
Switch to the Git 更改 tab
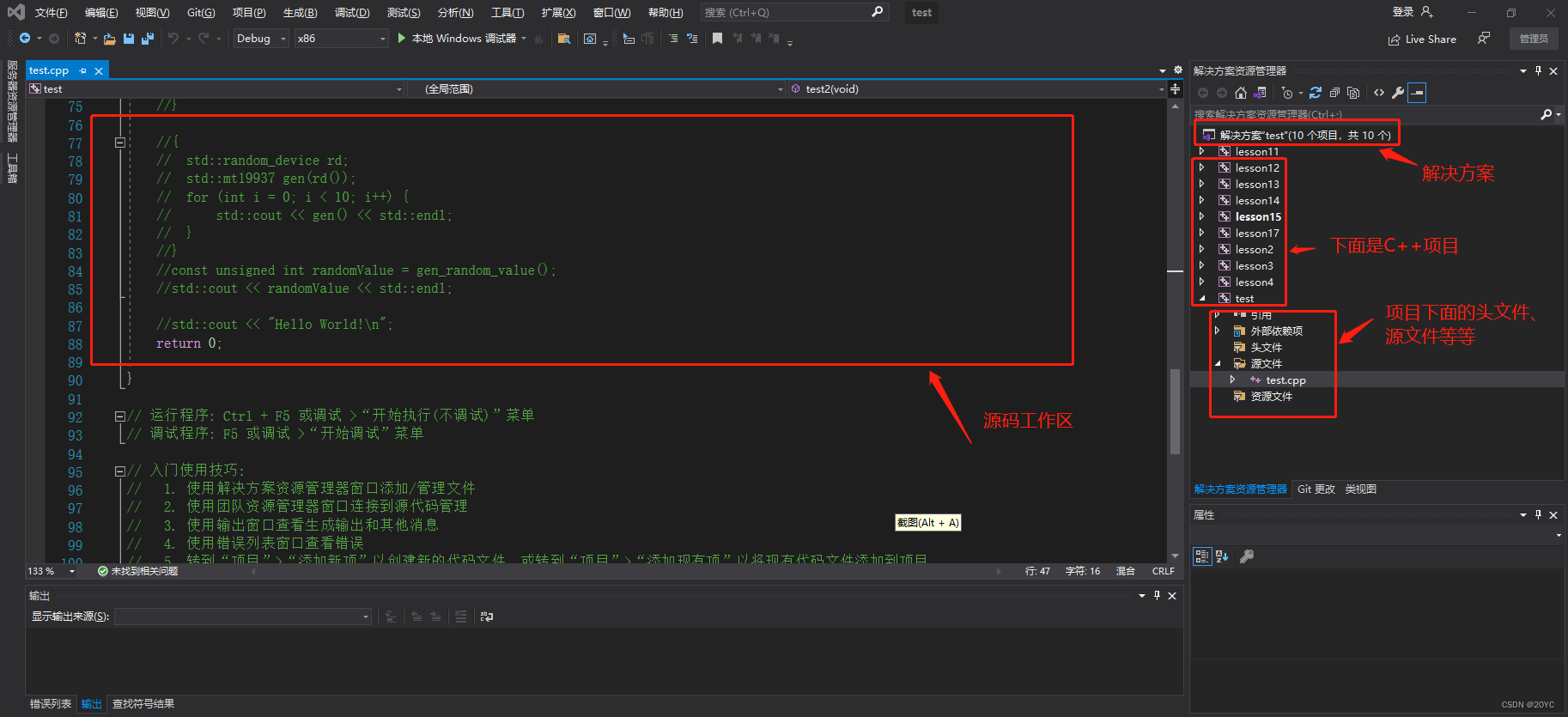point(1316,489)
